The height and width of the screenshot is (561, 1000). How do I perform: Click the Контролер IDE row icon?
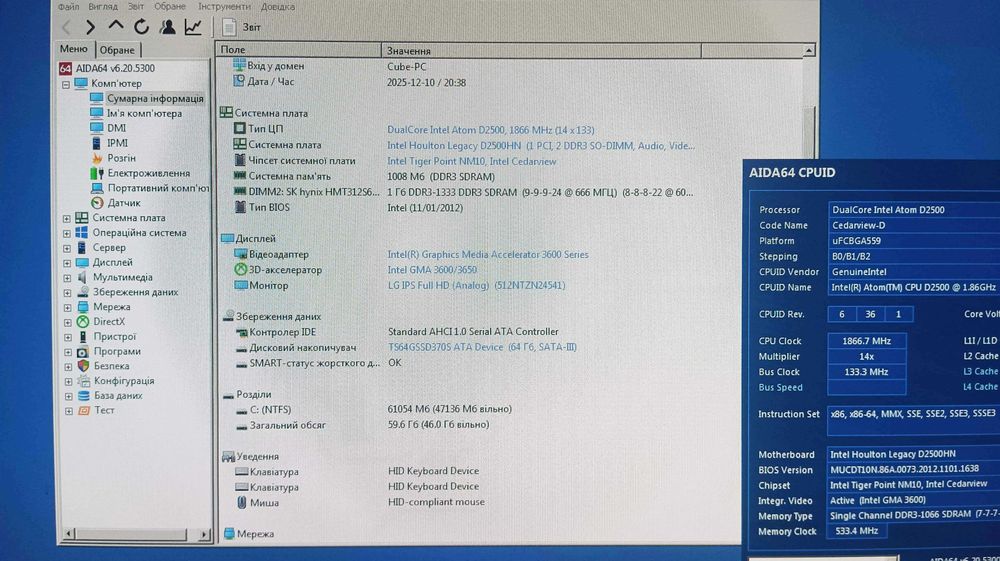242,332
